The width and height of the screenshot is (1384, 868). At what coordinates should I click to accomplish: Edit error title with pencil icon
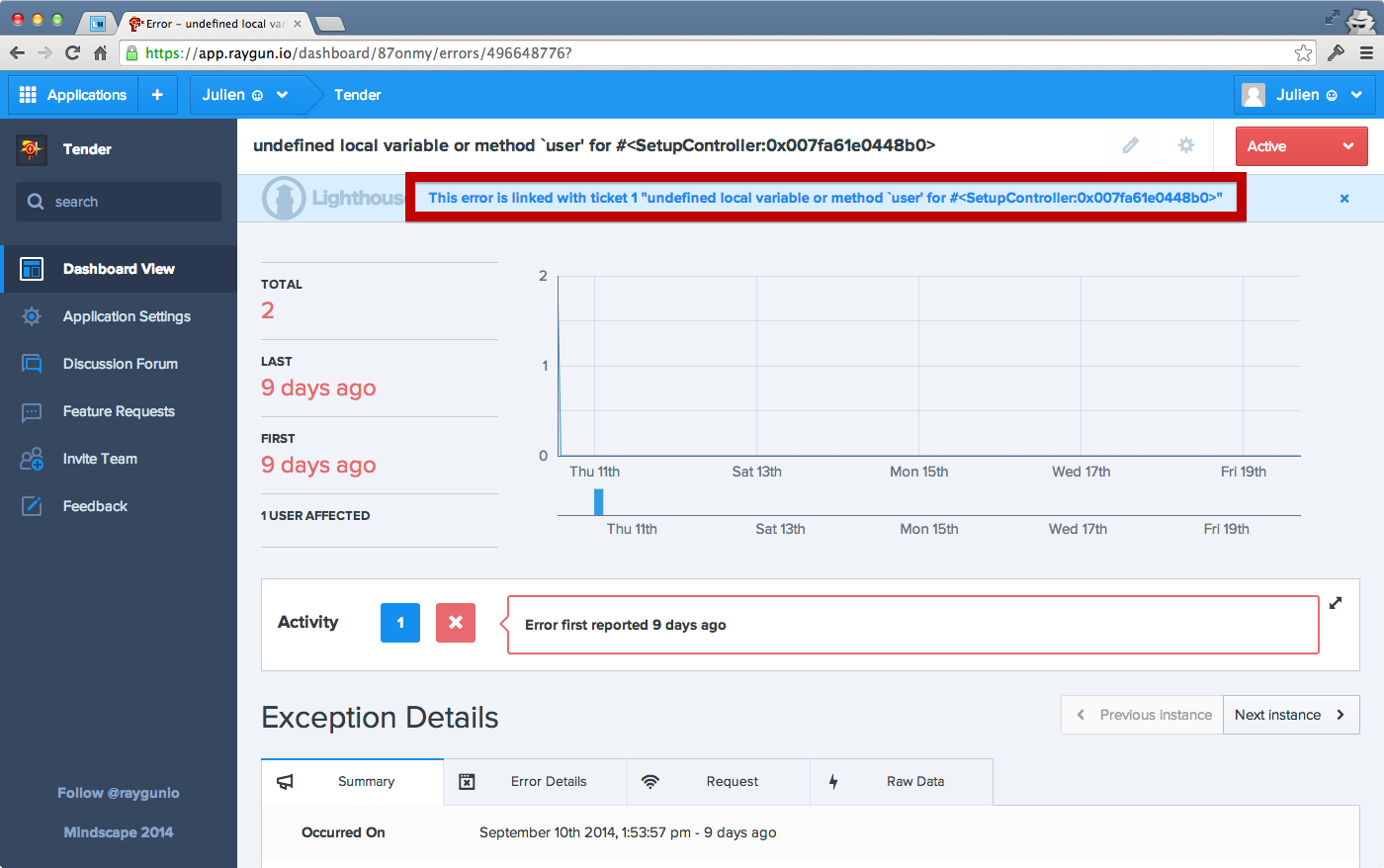tap(1131, 145)
